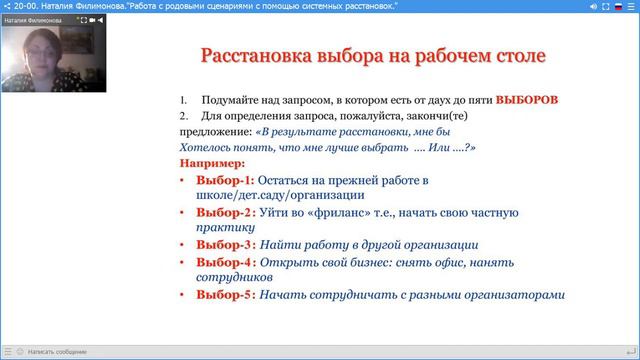Image resolution: width=640 pixels, height=360 pixels.
Task: Click the 'Выбор-3:' label
Action: [x=226, y=245]
